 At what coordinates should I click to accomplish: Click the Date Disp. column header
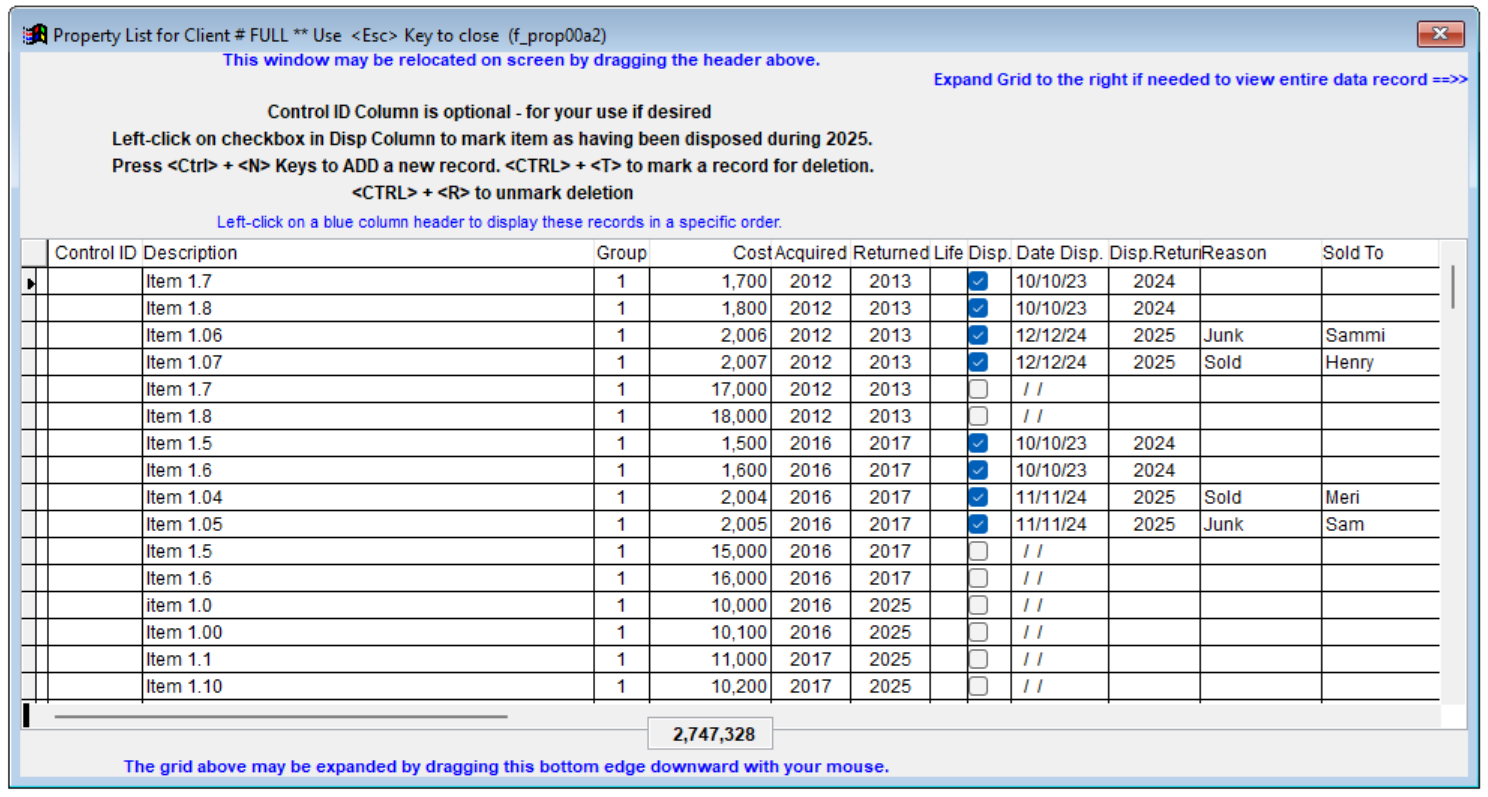[x=1058, y=253]
